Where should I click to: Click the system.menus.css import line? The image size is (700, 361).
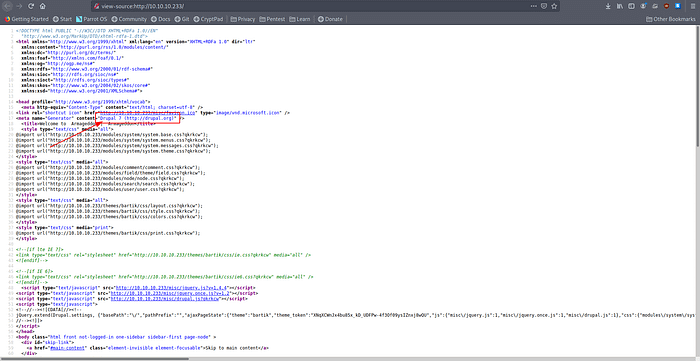pyautogui.click(x=113, y=140)
